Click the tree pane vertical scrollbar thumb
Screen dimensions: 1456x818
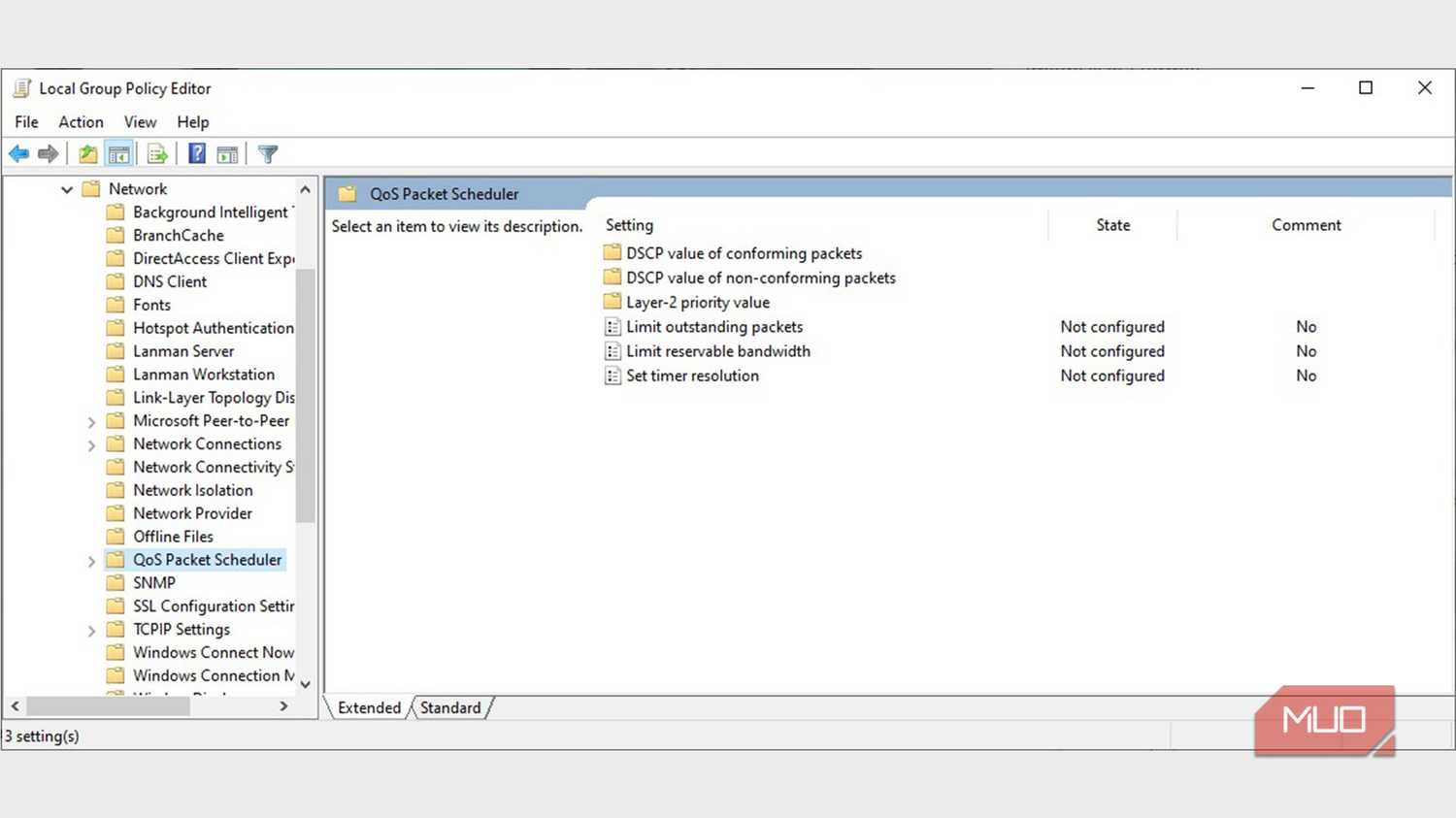[x=305, y=395]
